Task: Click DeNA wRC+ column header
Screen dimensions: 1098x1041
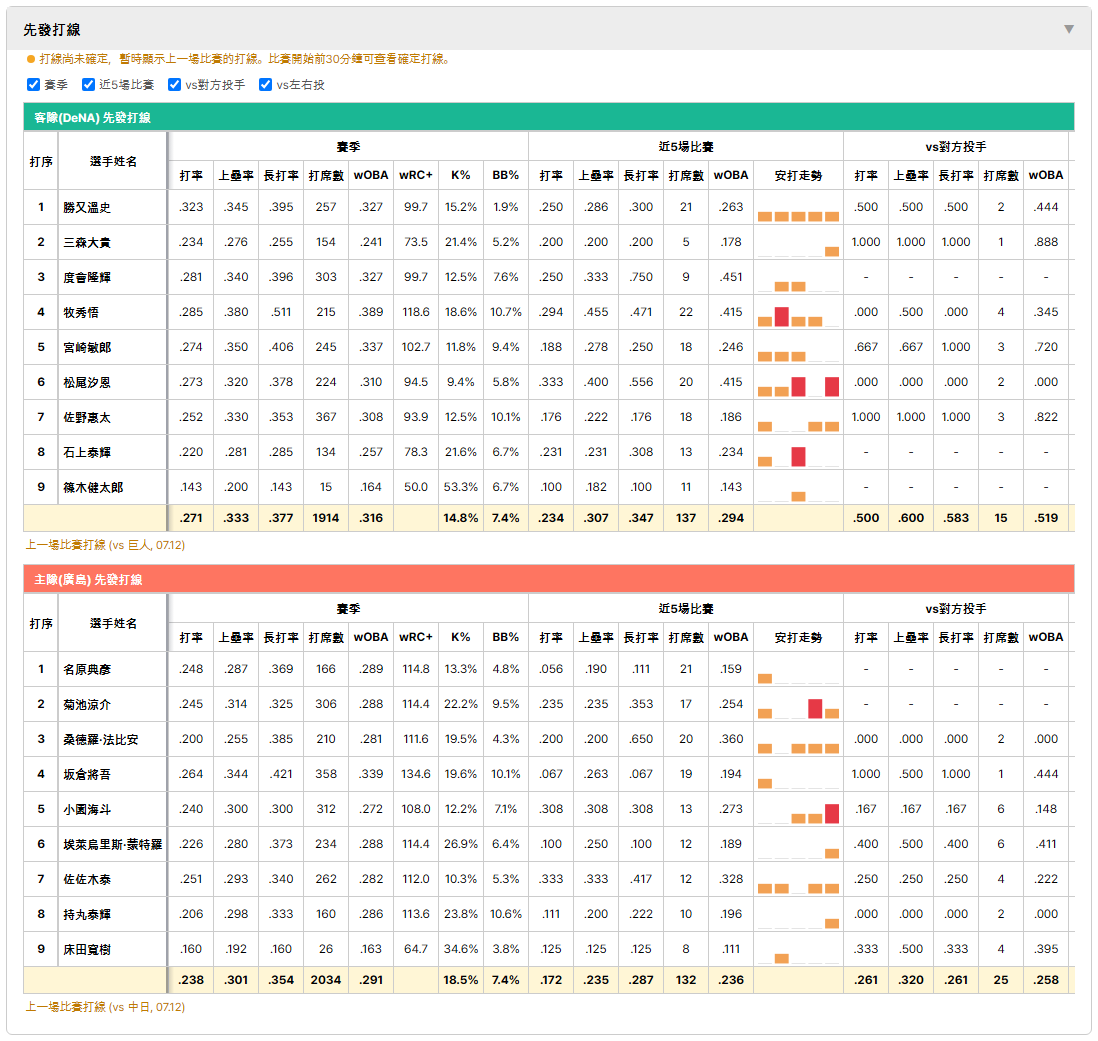Action: click(x=416, y=175)
